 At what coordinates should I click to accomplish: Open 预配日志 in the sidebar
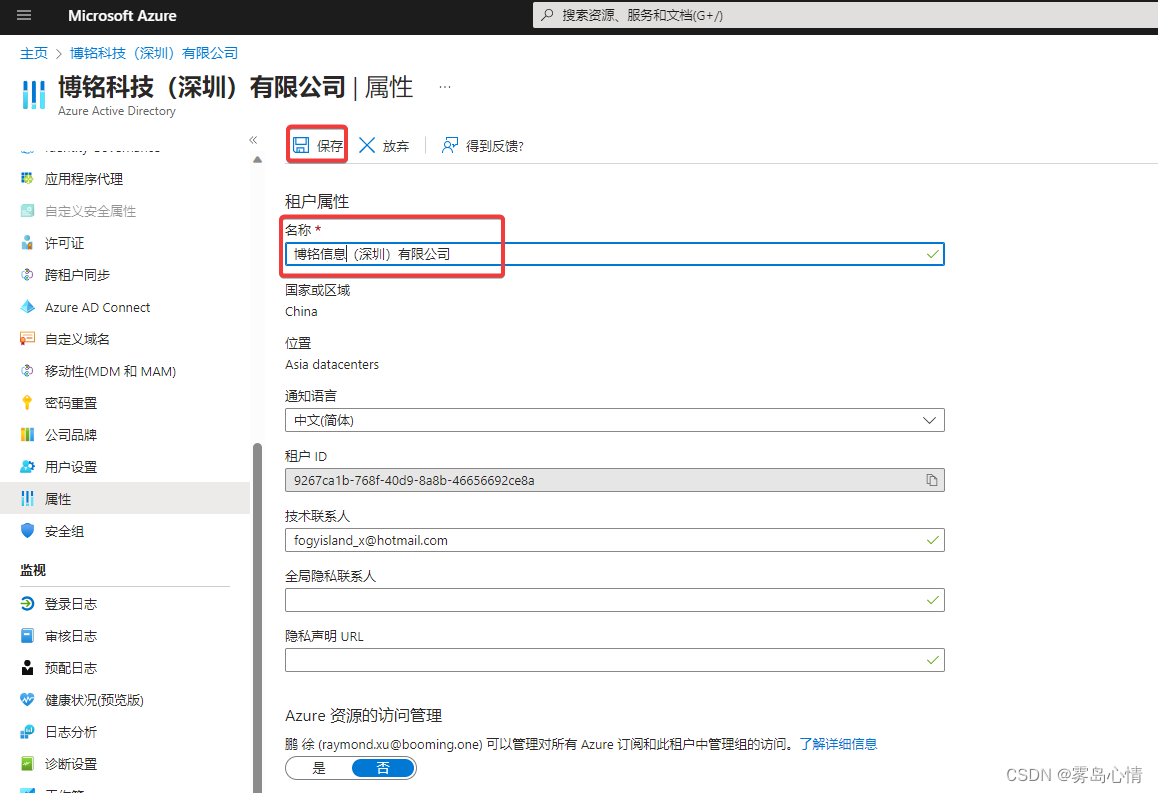tap(71, 667)
